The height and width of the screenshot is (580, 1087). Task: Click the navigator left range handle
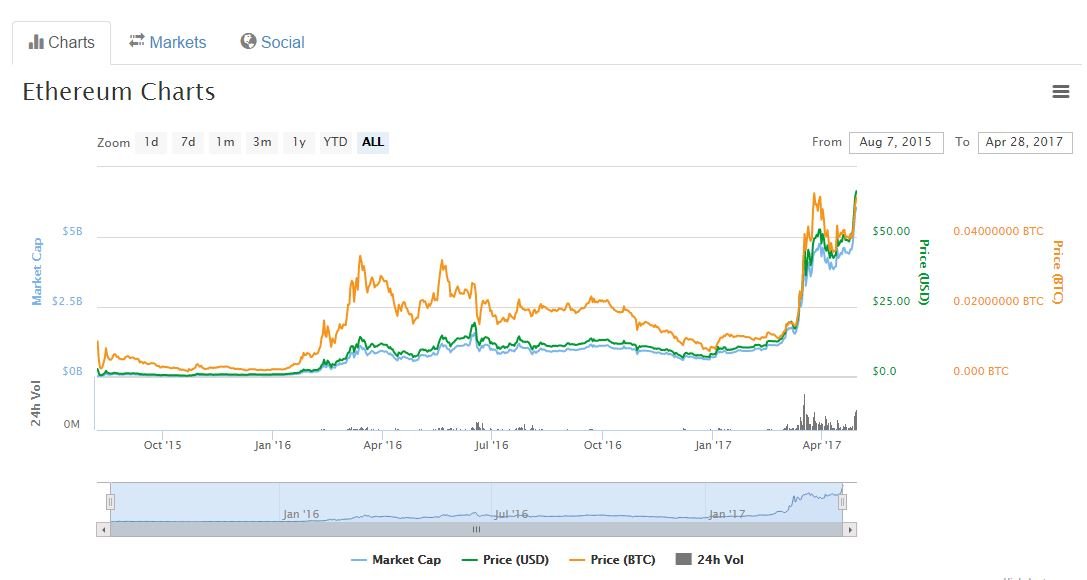point(110,502)
